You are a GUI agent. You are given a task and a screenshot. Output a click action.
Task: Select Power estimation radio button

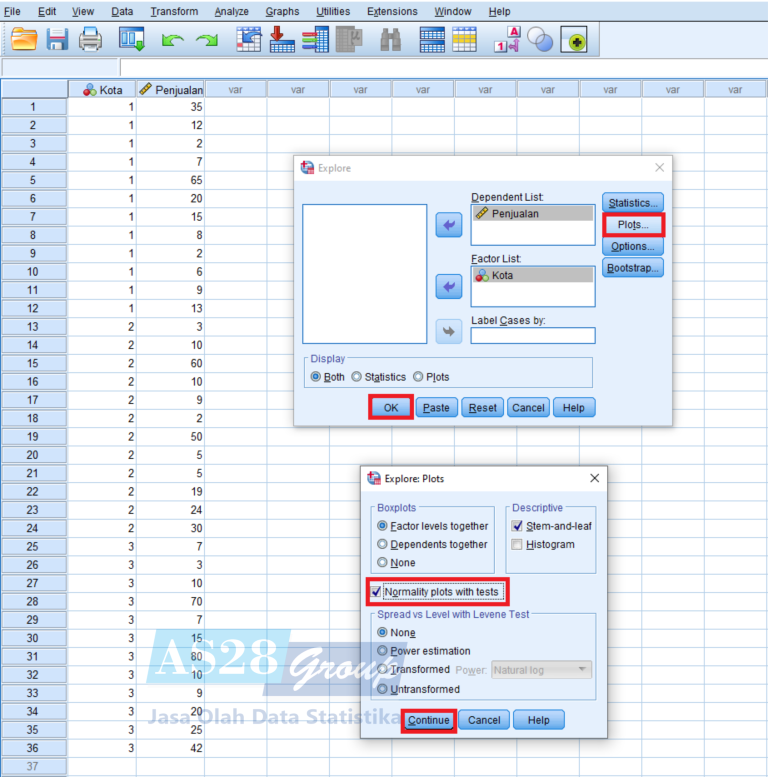tap(383, 651)
